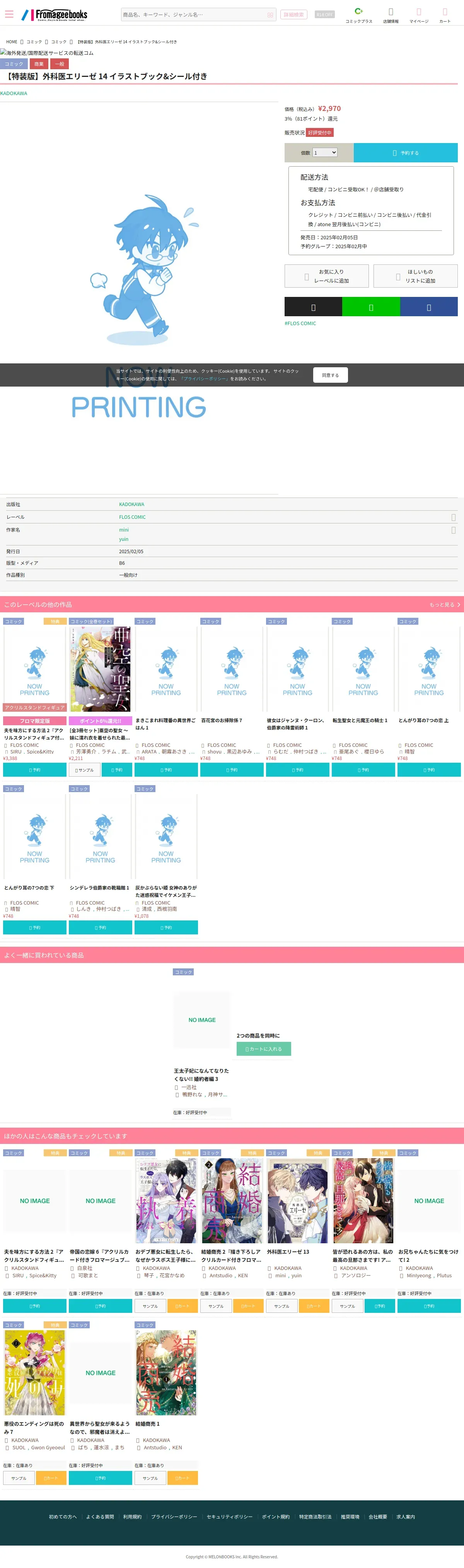
Task: Add 結婚商売 2 to cart
Action: point(249,1306)
